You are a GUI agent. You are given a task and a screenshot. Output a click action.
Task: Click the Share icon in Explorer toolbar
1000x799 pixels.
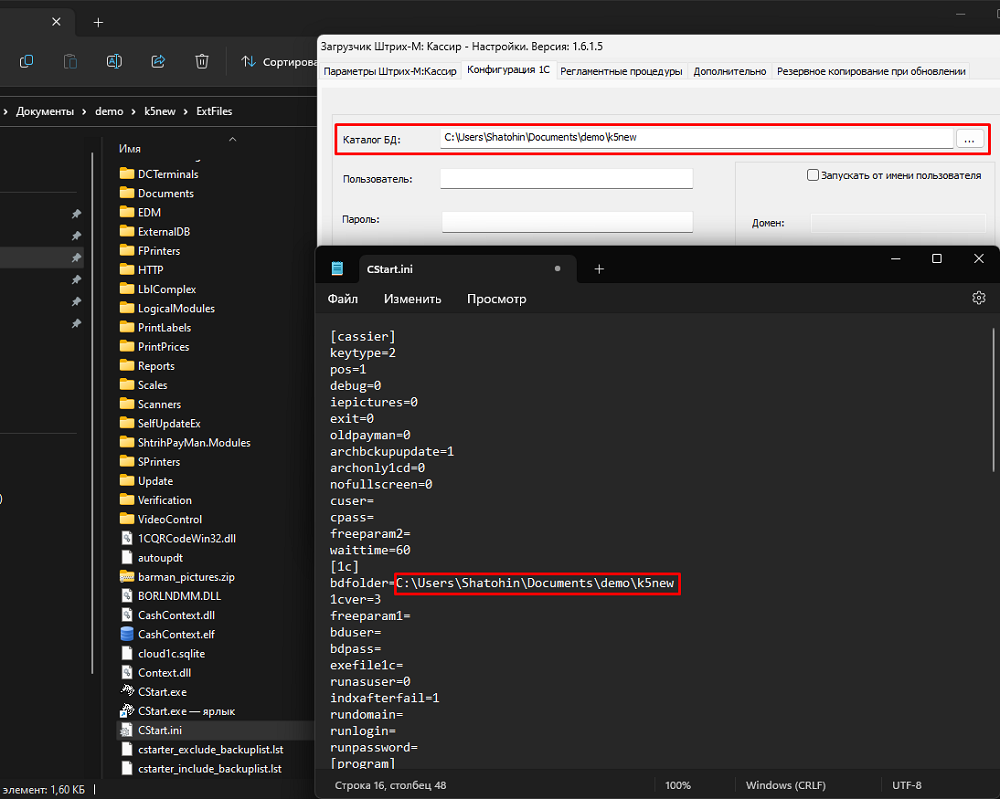tap(158, 61)
